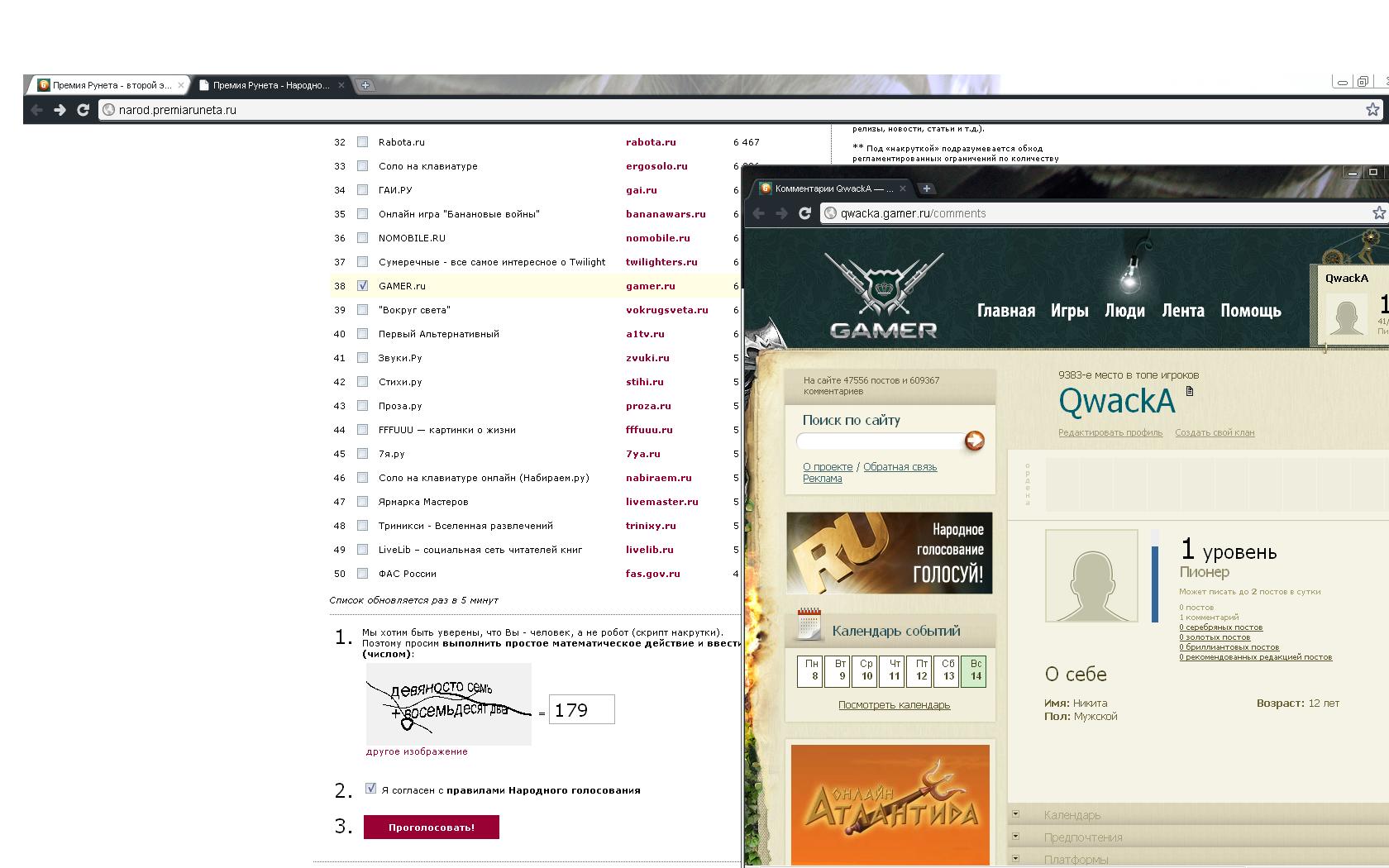1389x868 pixels.
Task: Click the captcha answer field with 179
Action: [582, 710]
